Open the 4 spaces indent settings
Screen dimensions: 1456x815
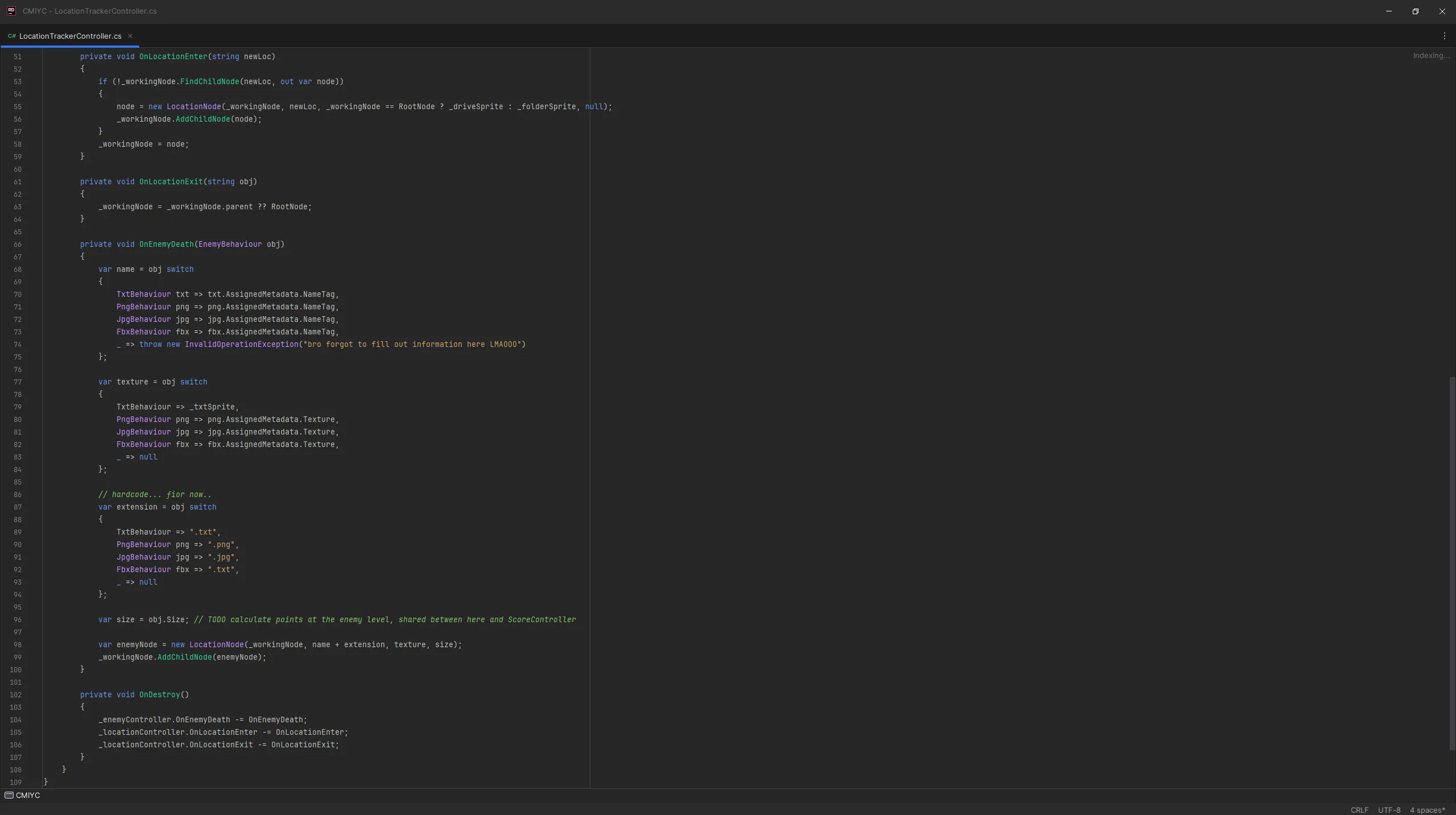pos(1427,810)
